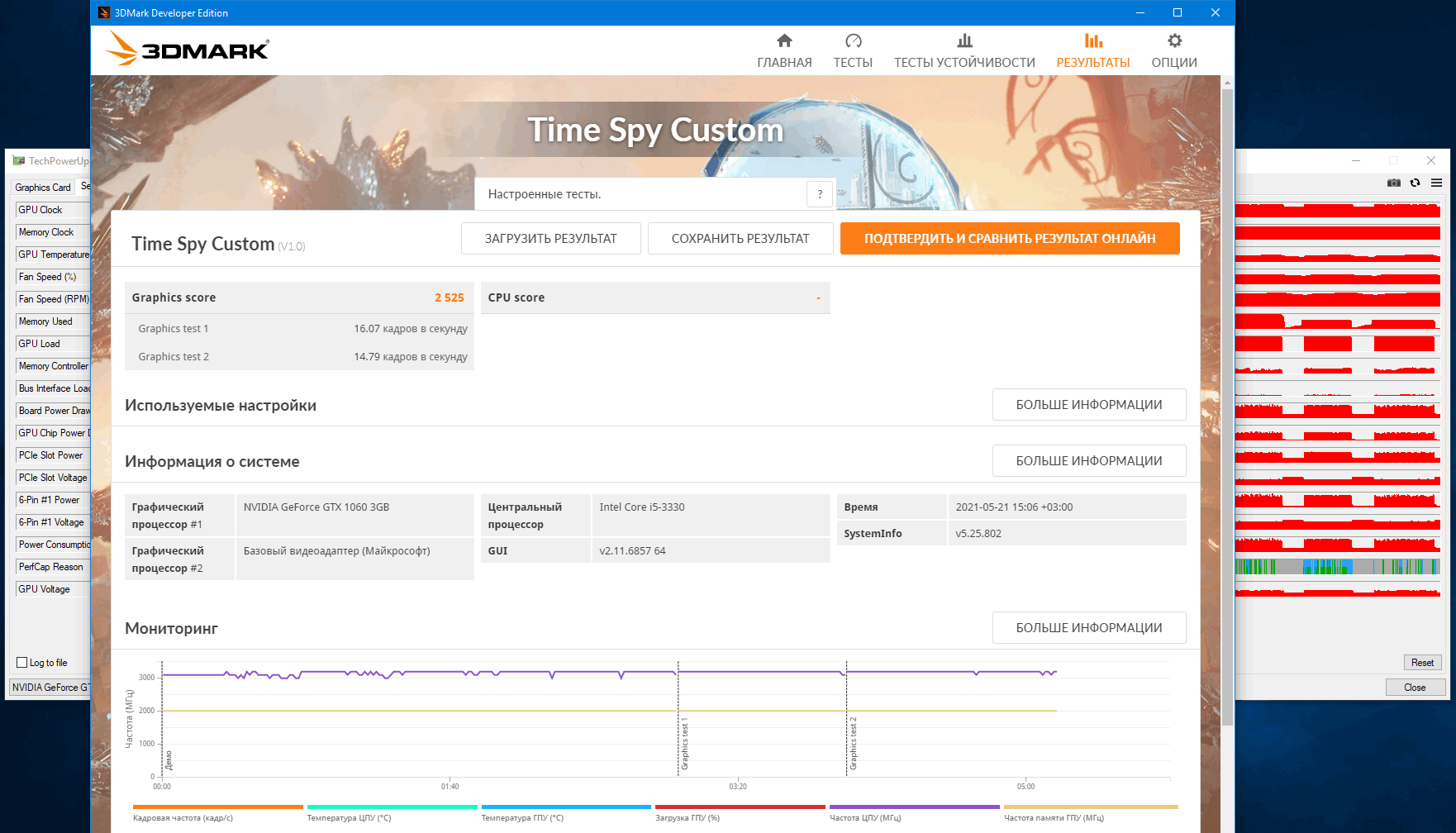This screenshot has height=833, width=1456.
Task: Open more info for Используемые настройки
Action: point(1089,405)
